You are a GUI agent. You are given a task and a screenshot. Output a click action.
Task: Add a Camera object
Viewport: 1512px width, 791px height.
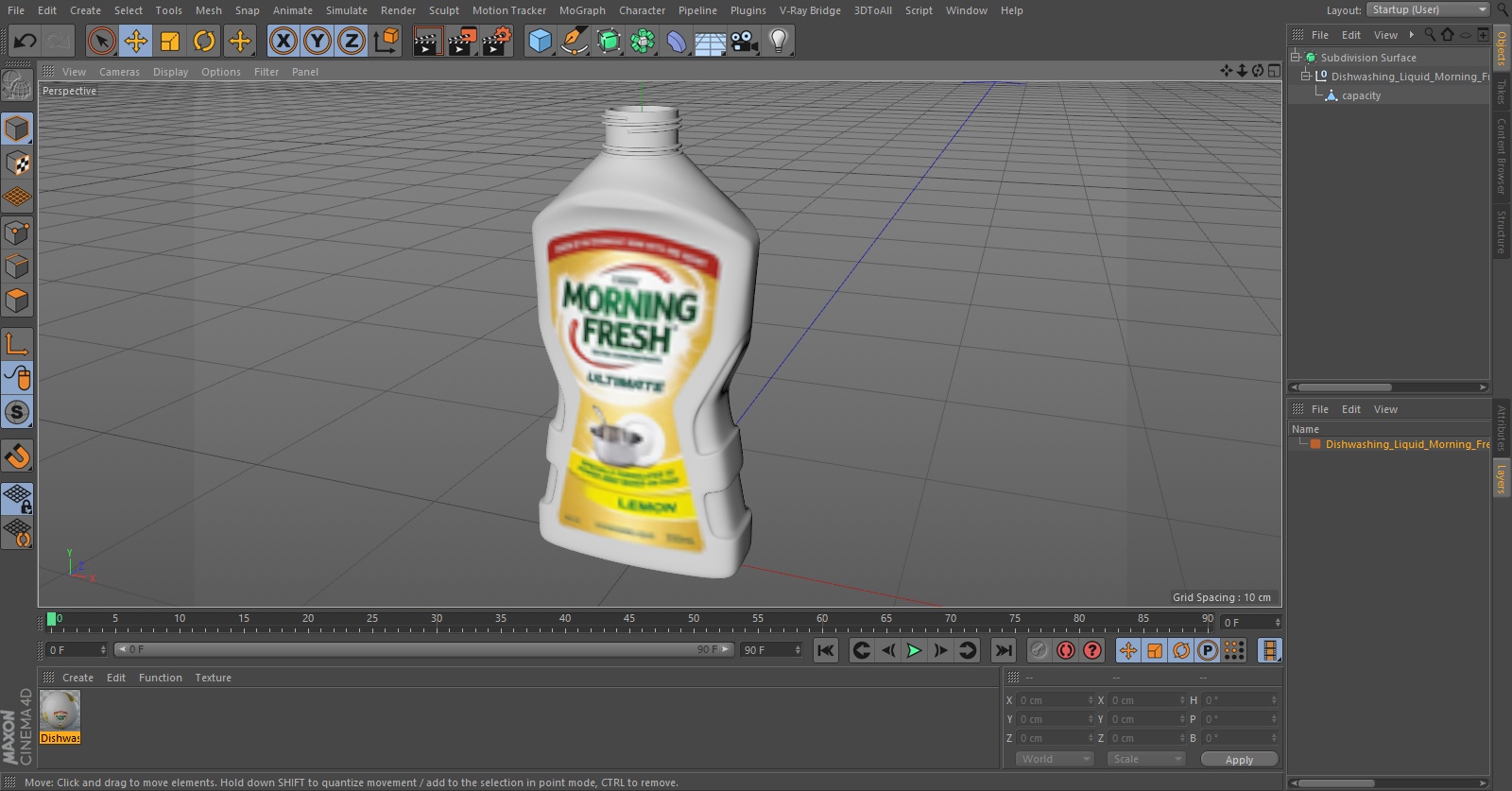pyautogui.click(x=745, y=41)
